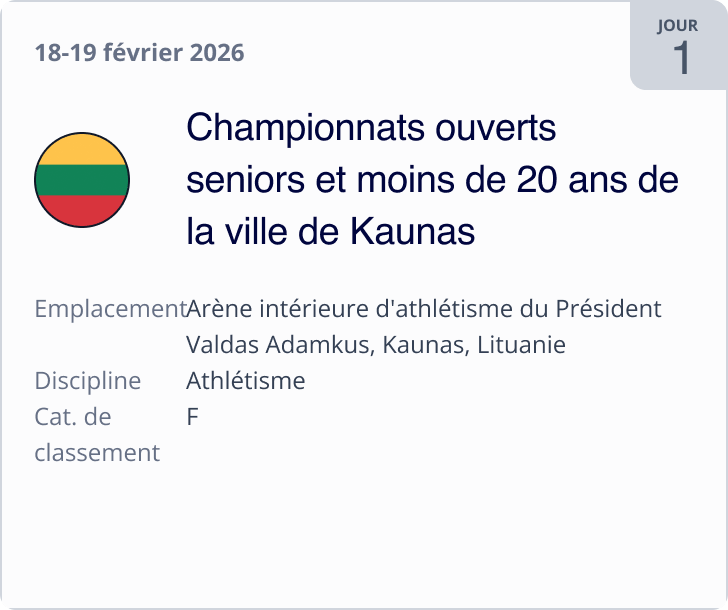Click the "Discipline" label
Screen dimensions: 728x610
click(87, 381)
